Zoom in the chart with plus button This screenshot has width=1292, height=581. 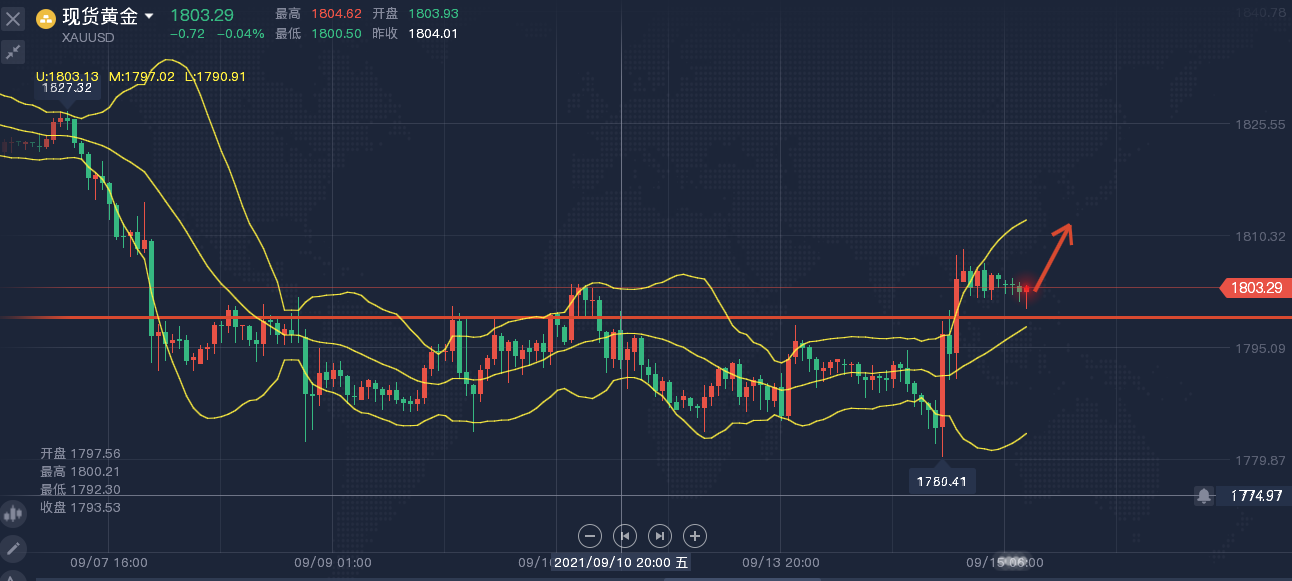[695, 535]
